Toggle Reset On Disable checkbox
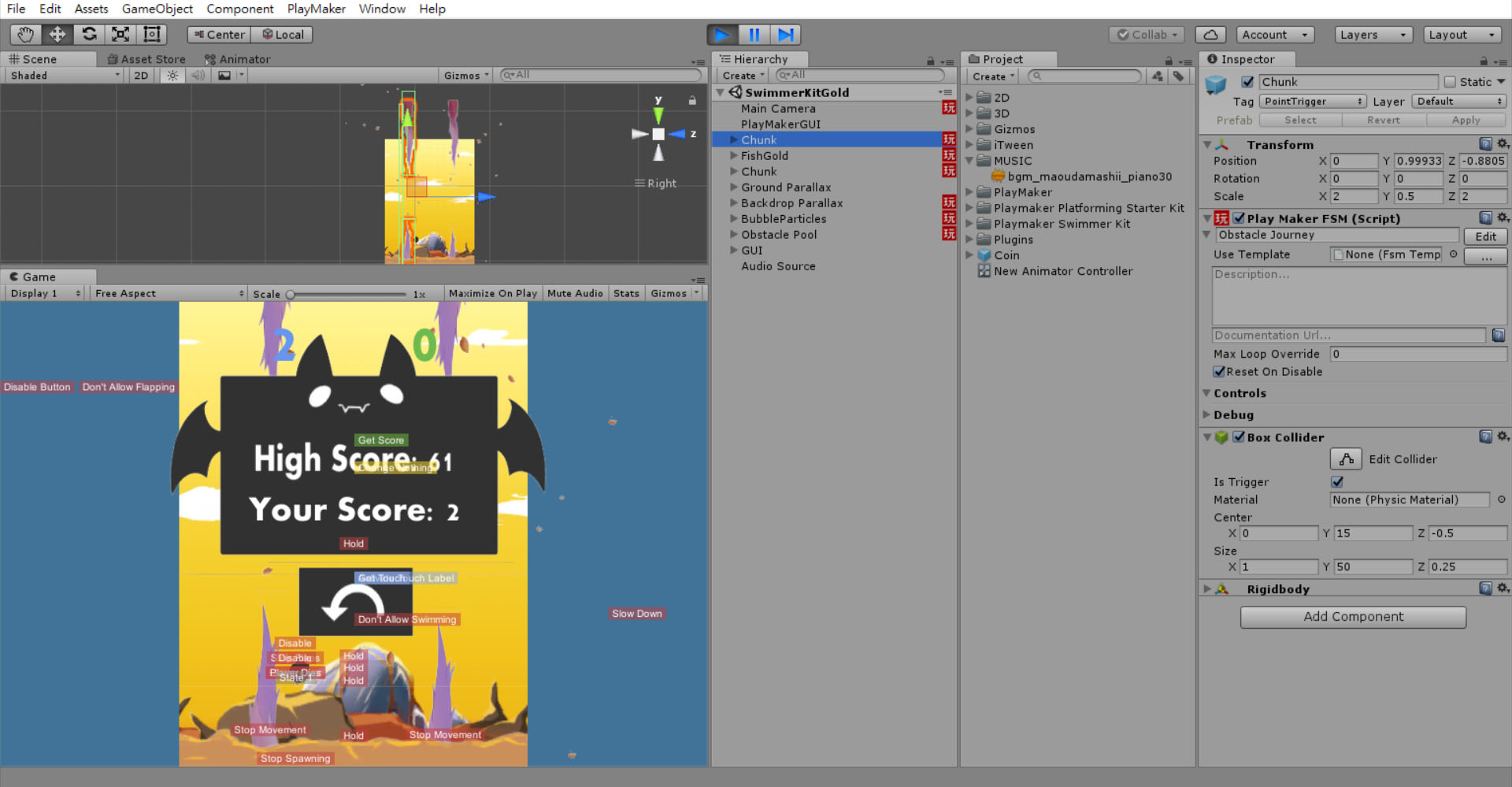This screenshot has width=1512, height=787. point(1219,372)
